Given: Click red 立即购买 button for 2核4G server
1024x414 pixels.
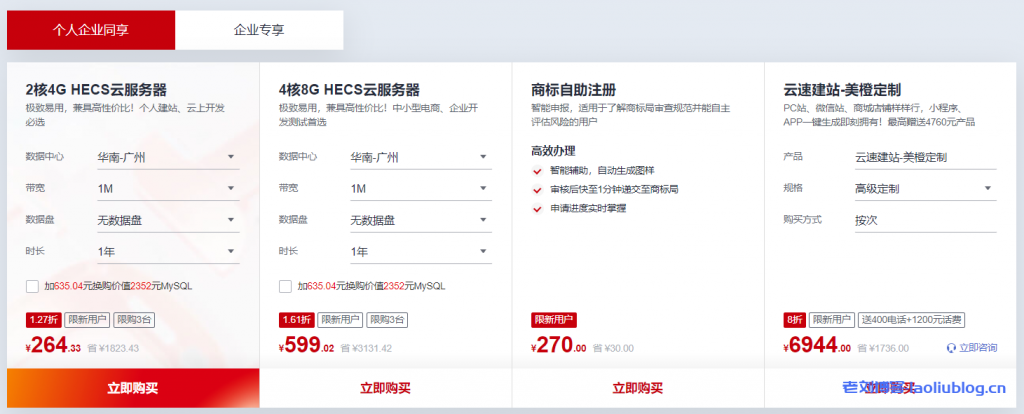Looking at the screenshot, I should click(133, 388).
